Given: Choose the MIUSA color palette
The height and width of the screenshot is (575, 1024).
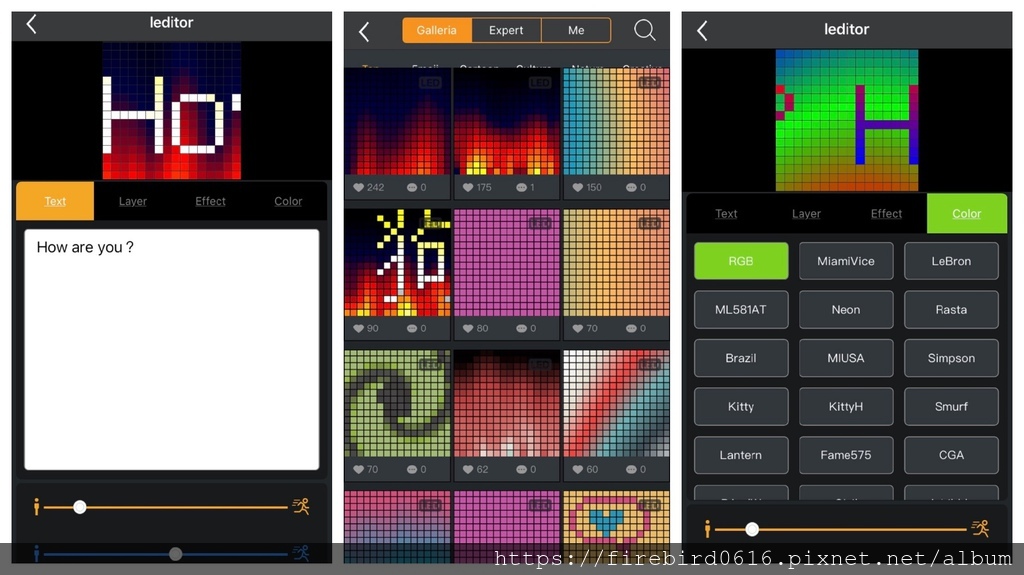Looking at the screenshot, I should pyautogui.click(x=846, y=358).
